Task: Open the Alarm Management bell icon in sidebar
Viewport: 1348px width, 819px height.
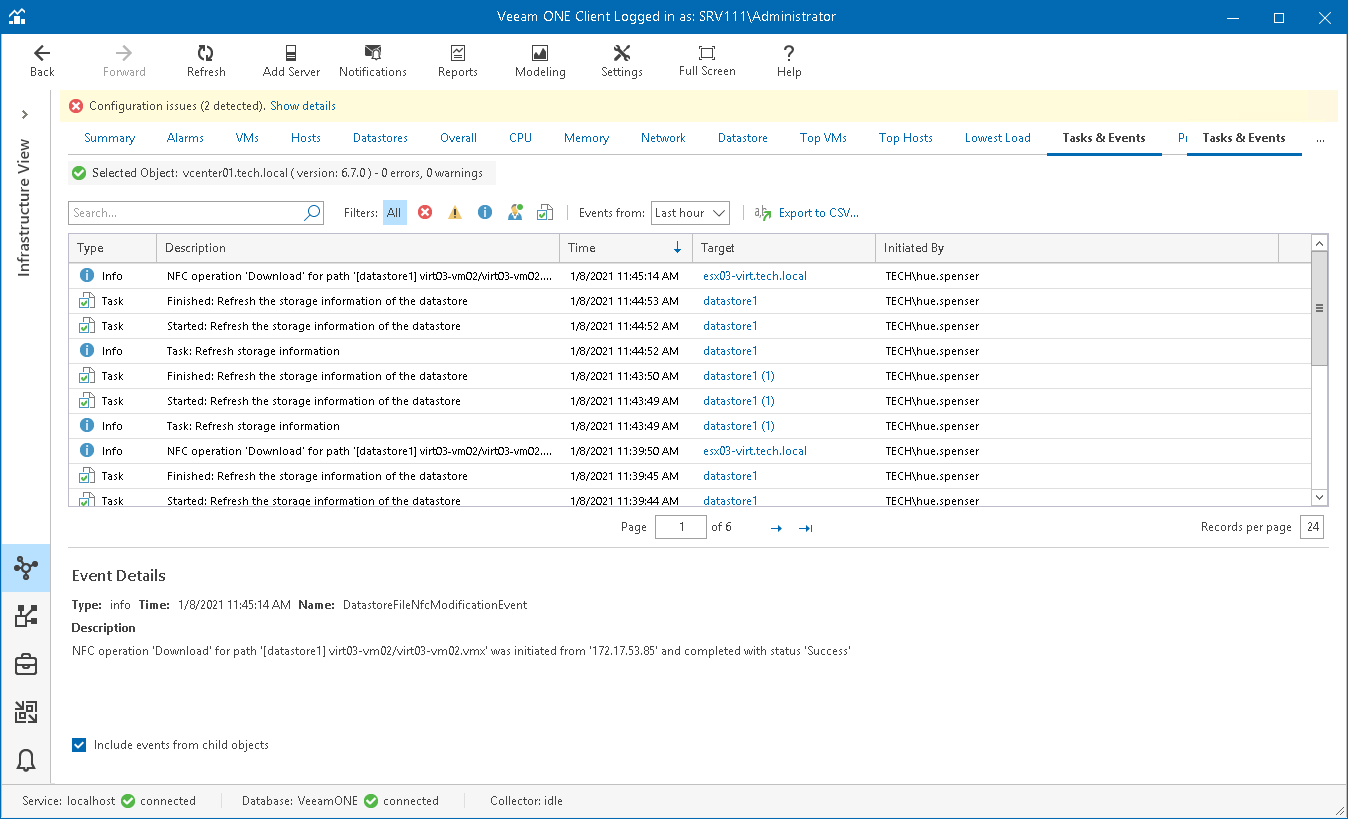Action: pos(26,760)
